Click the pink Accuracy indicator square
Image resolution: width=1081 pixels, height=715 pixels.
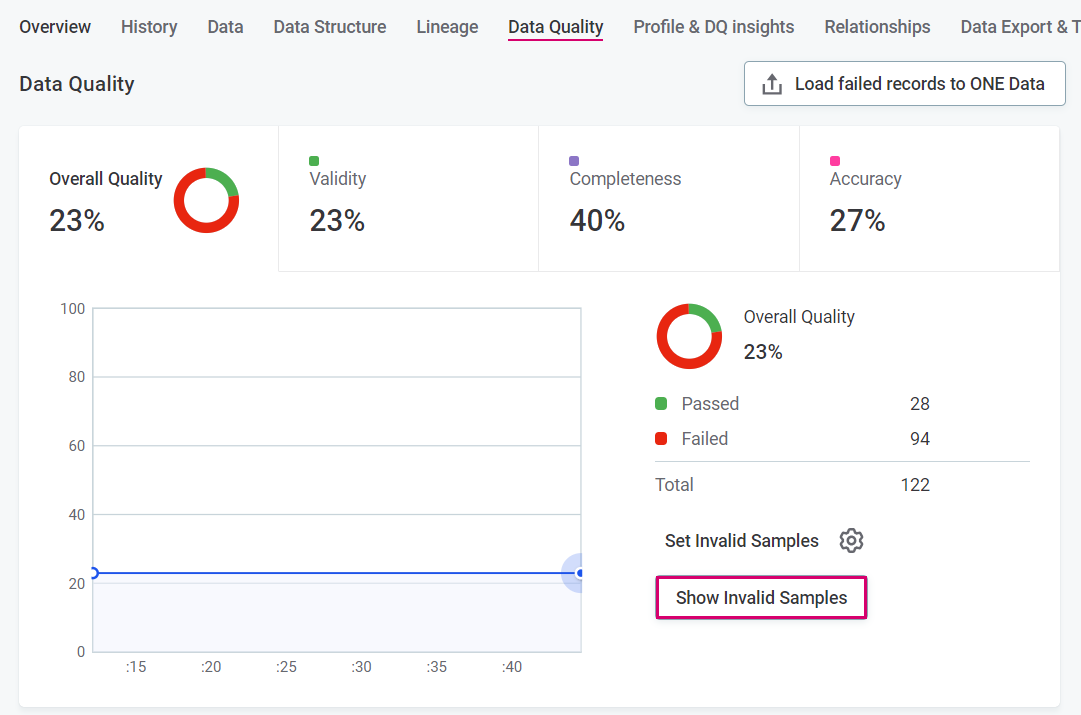(x=835, y=161)
